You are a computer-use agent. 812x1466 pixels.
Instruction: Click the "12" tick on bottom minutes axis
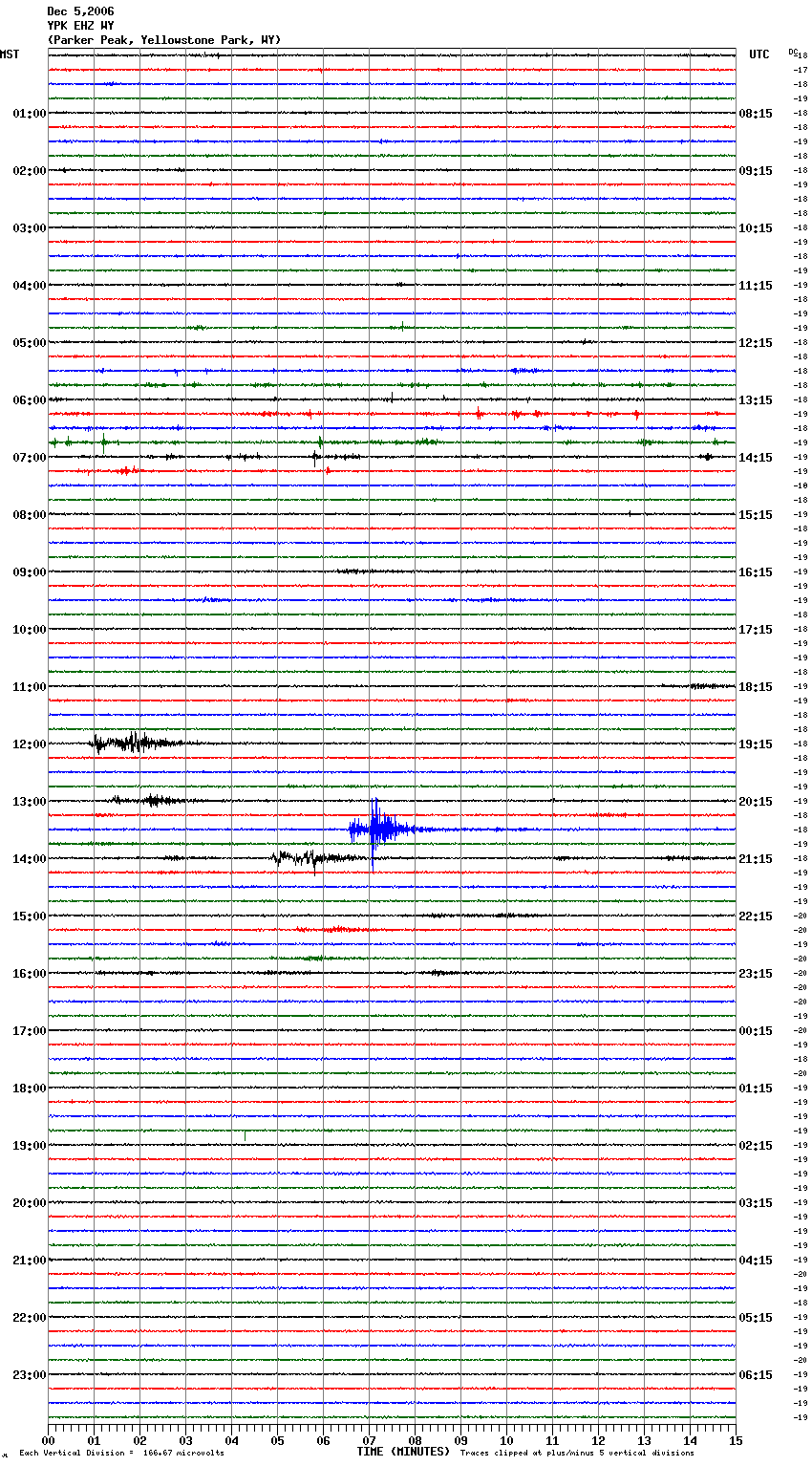click(598, 1440)
